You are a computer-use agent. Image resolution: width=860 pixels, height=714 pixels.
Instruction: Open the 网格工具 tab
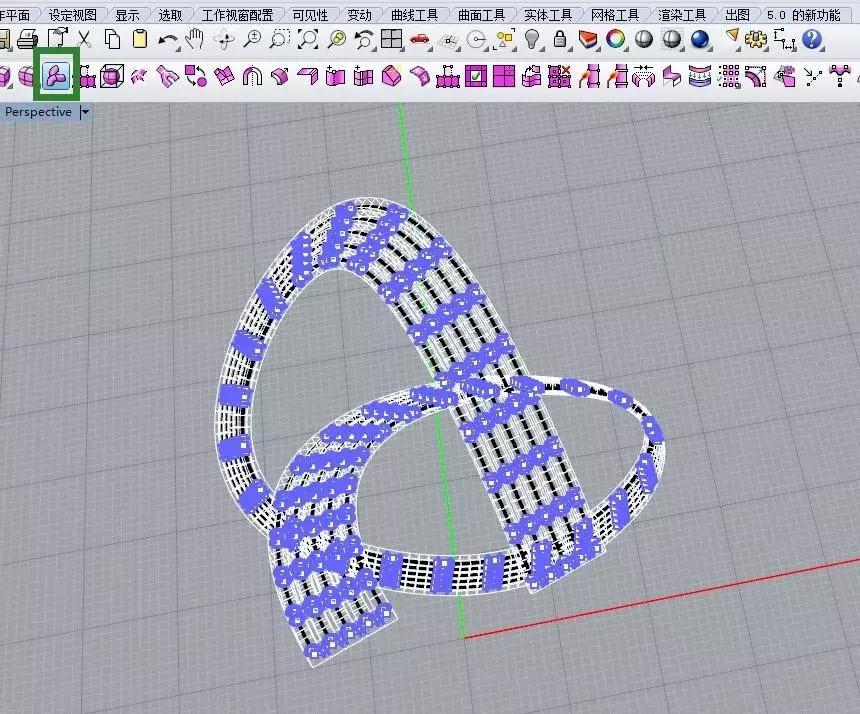pyautogui.click(x=615, y=15)
